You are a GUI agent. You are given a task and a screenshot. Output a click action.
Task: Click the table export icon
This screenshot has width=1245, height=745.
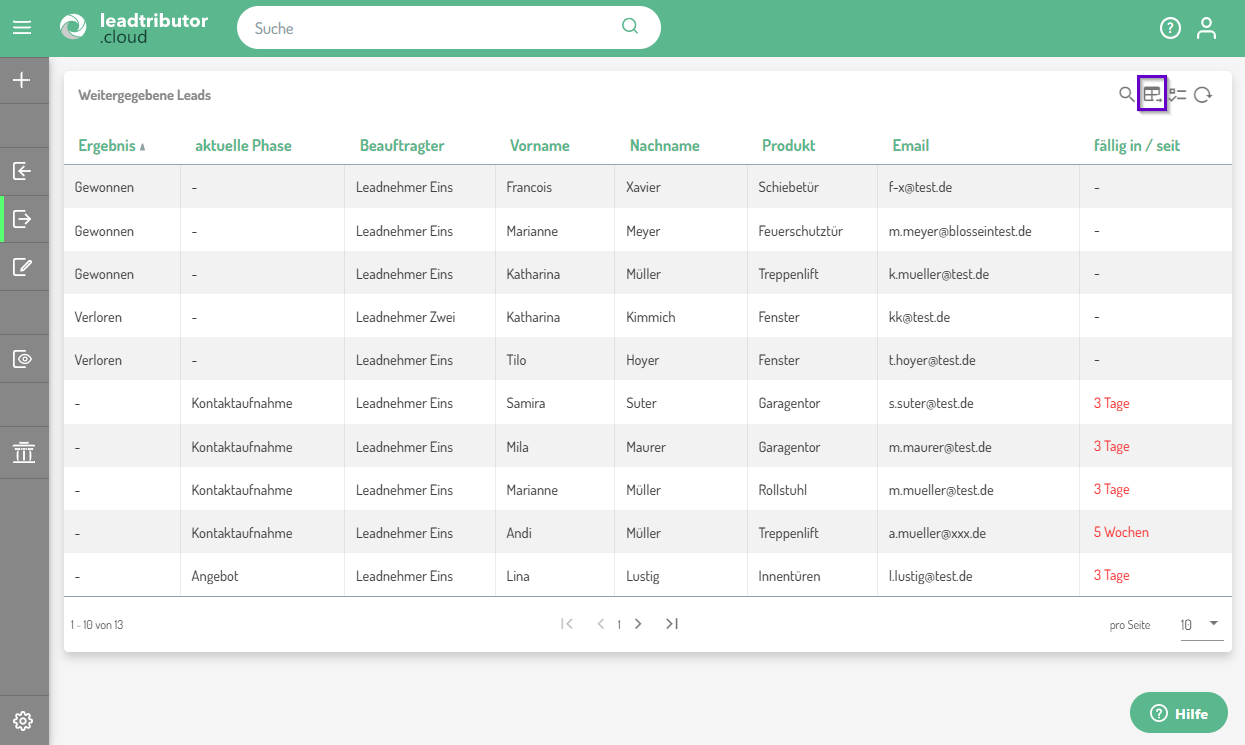coord(1152,95)
